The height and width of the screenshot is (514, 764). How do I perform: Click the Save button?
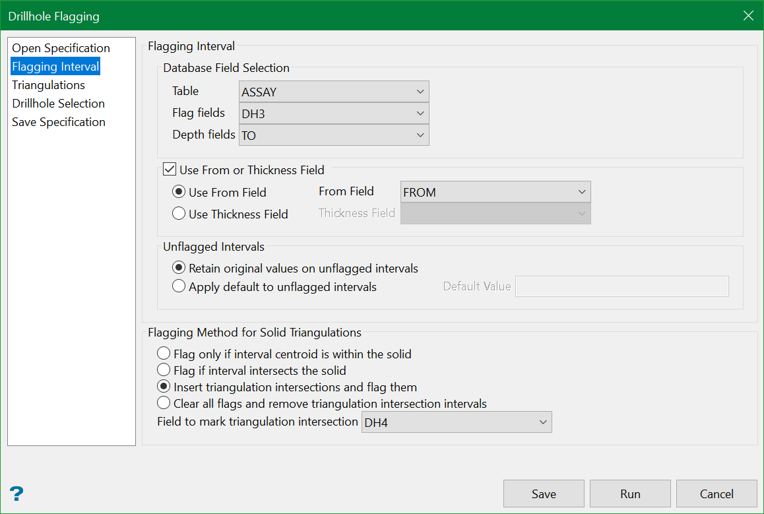[x=544, y=494]
